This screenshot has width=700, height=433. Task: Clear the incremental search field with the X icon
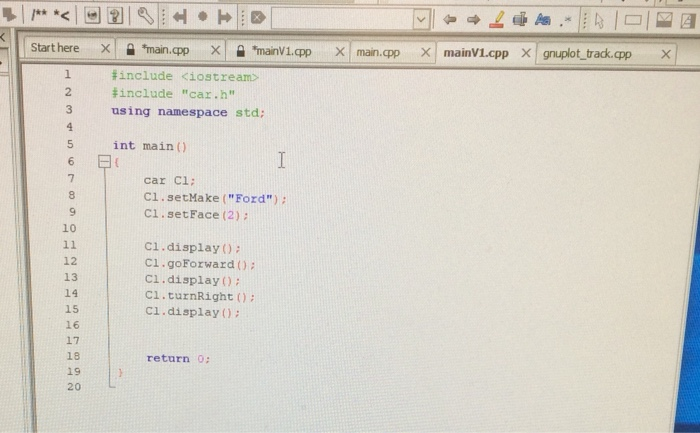pos(258,18)
